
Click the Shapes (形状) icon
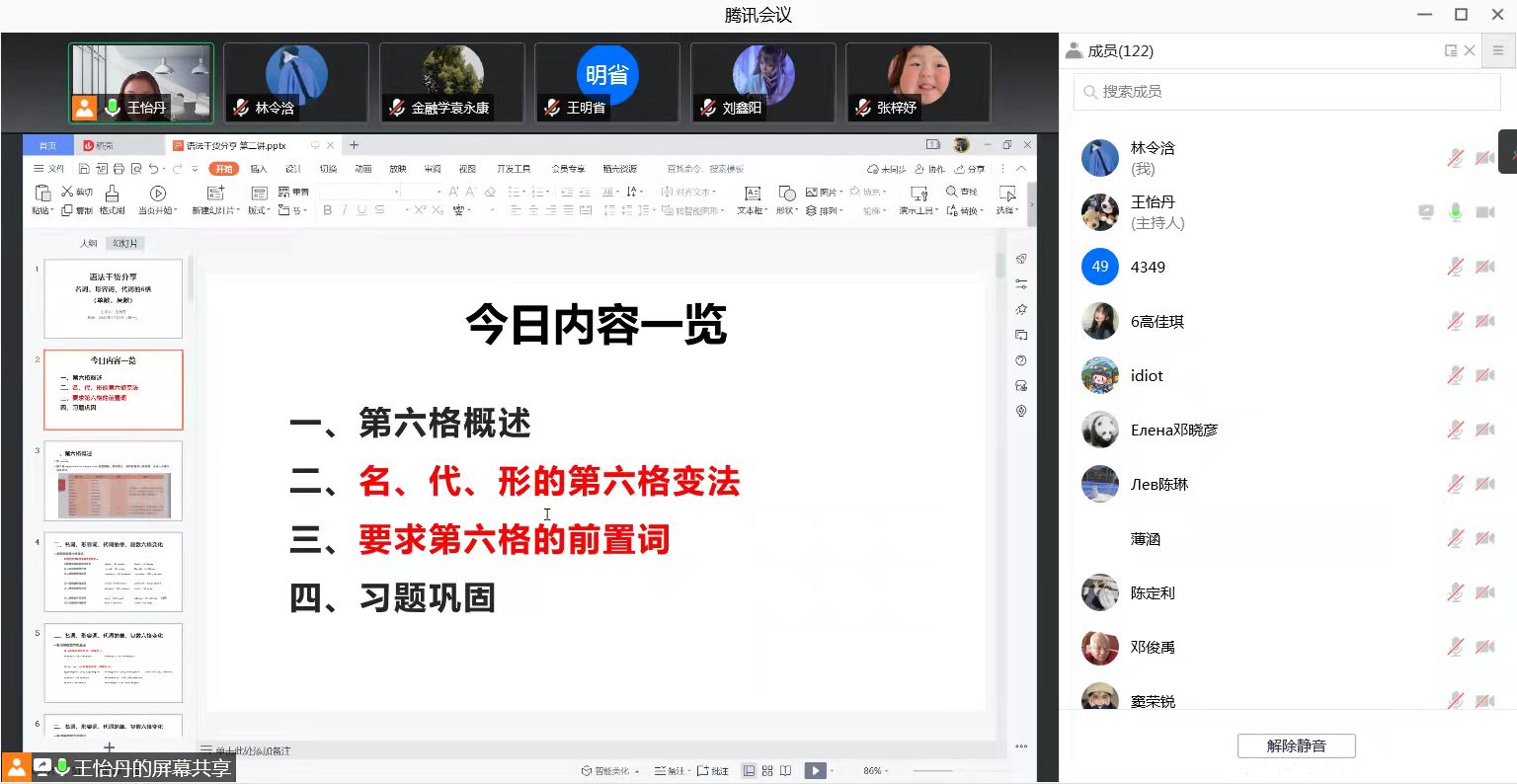point(787,193)
